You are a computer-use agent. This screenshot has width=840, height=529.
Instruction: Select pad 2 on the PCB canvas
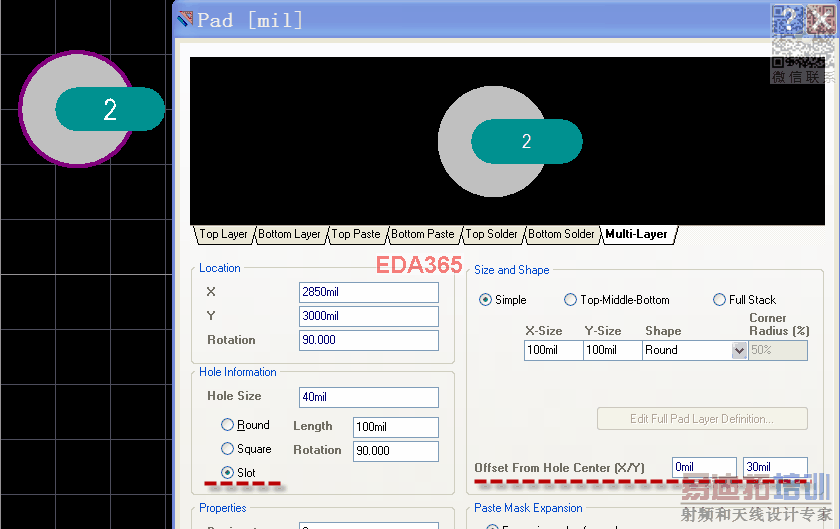[x=92, y=109]
